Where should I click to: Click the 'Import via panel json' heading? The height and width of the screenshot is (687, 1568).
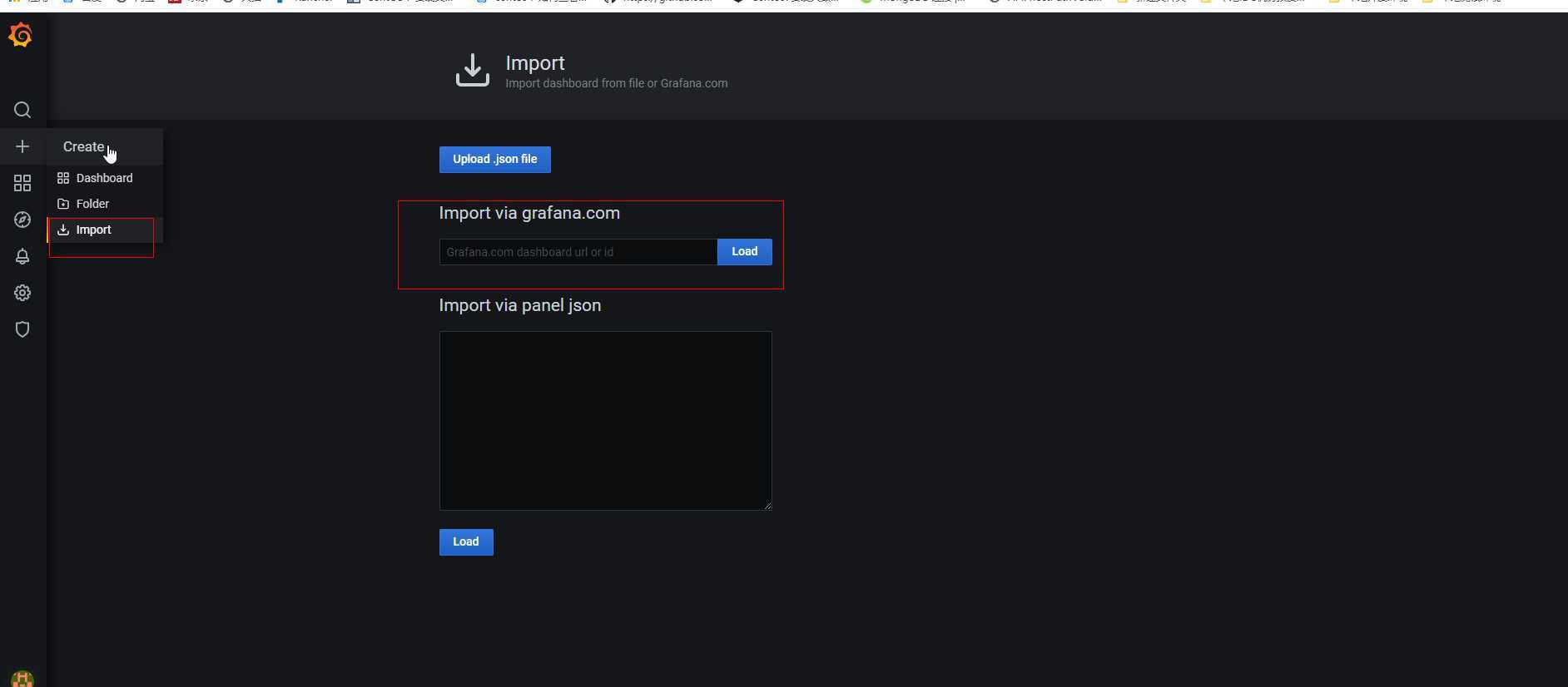coord(520,305)
